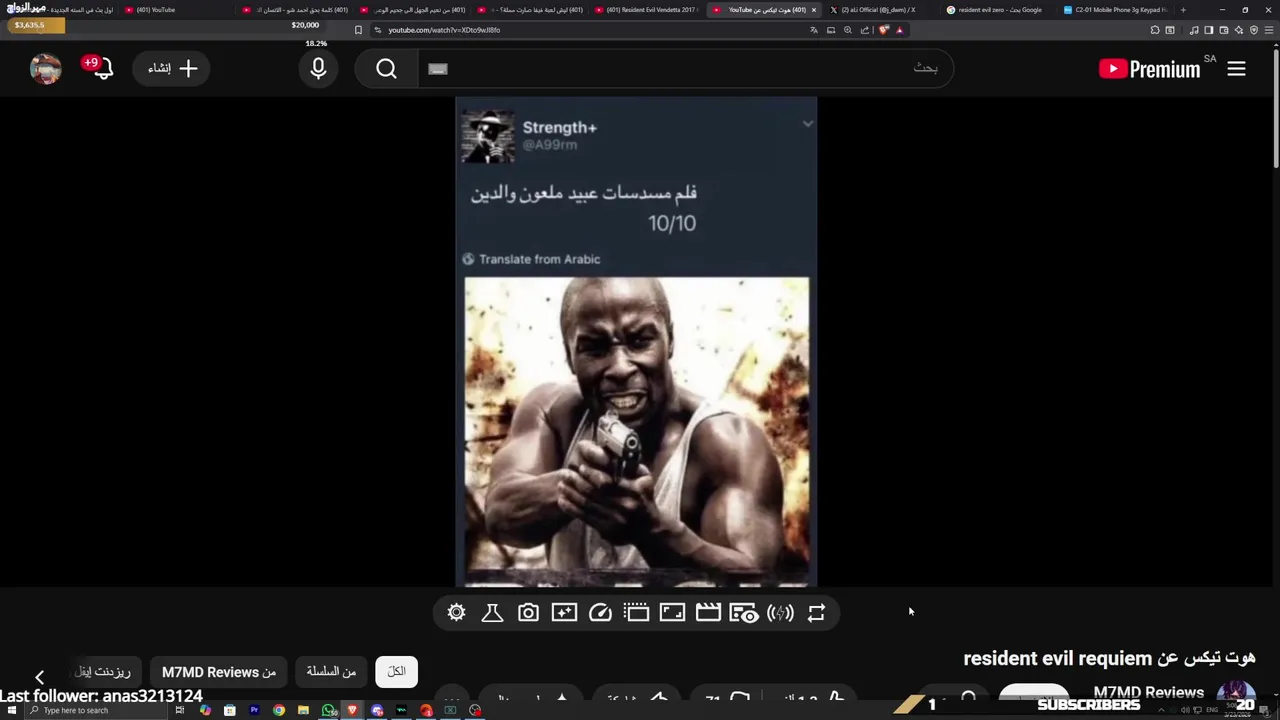The image size is (1280, 720).
Task: Open a new browser tab
Action: tap(1183, 10)
